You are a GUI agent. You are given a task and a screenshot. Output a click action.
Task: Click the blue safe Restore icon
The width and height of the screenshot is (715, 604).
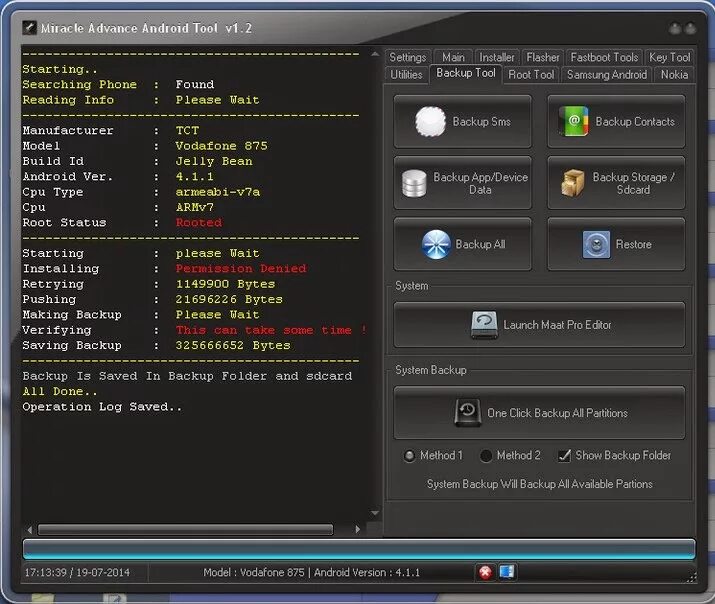596,245
